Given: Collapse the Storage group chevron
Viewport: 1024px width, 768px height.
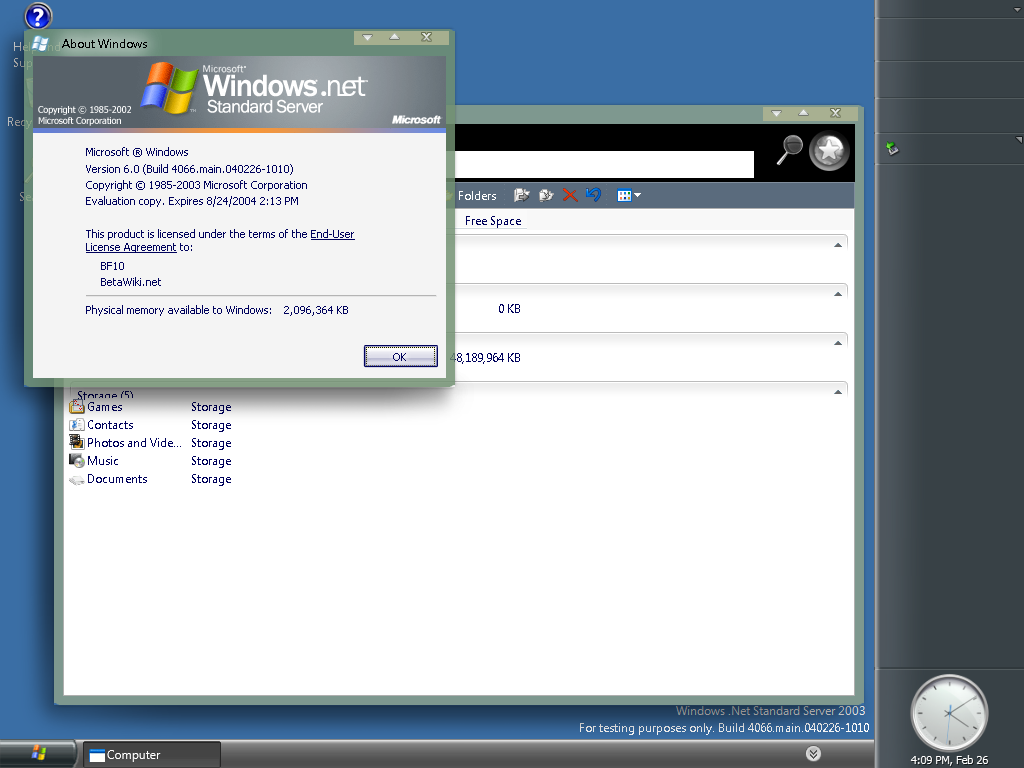Looking at the screenshot, I should click(838, 392).
